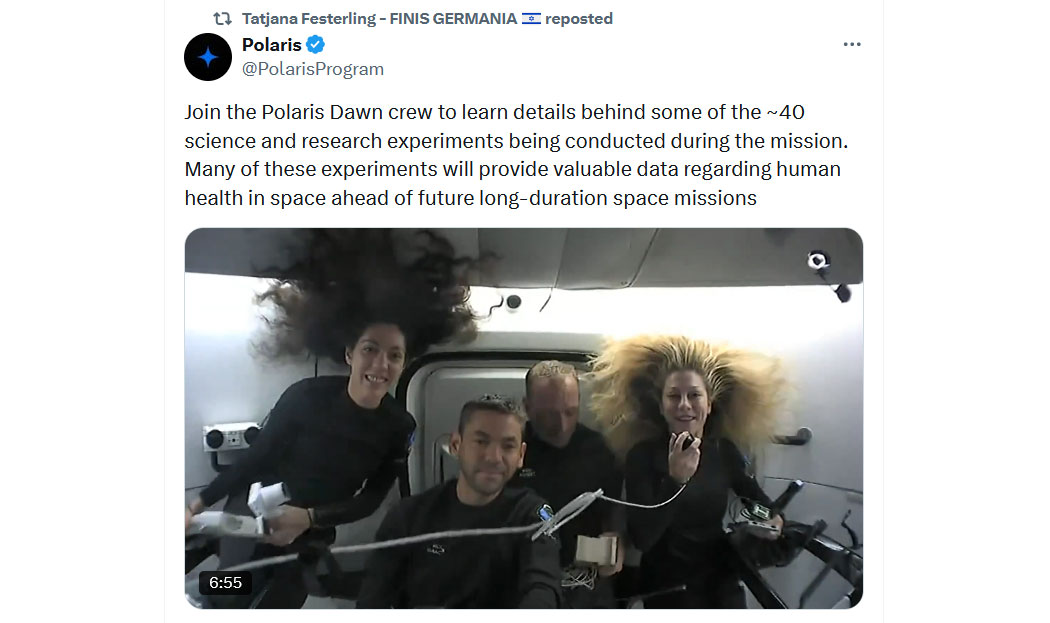Open the @PolarisProgram handle link
Viewport: 1050px width, 623px height.
tap(313, 69)
